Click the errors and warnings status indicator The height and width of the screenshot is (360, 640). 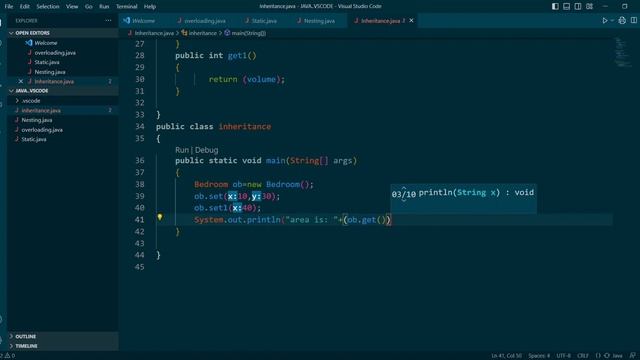pos(8,356)
